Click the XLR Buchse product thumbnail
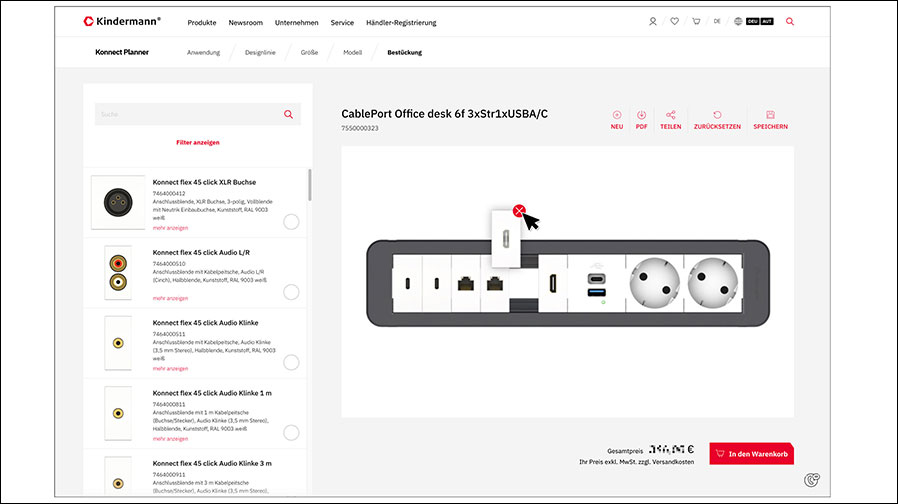Viewport: 898px width, 504px height. pyautogui.click(x=118, y=203)
